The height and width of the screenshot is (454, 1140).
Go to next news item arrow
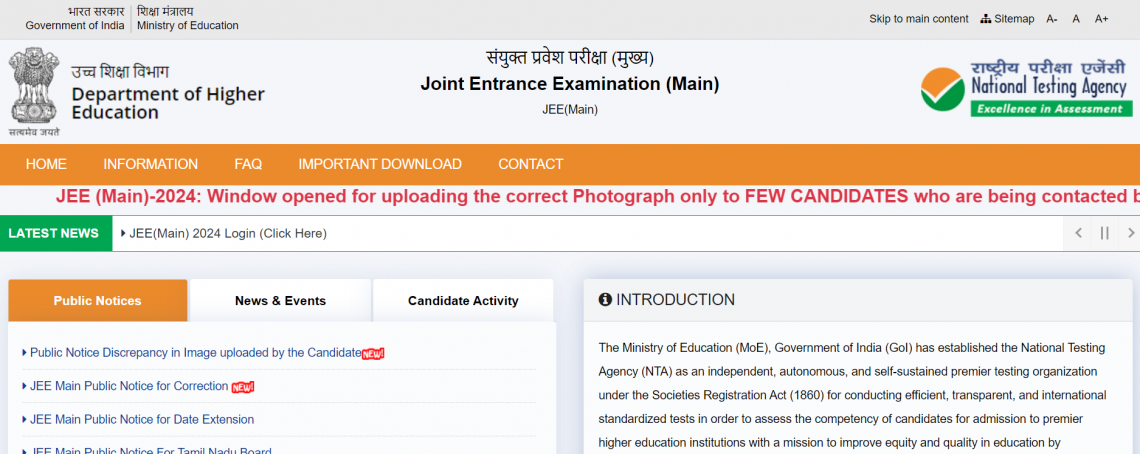(1130, 233)
